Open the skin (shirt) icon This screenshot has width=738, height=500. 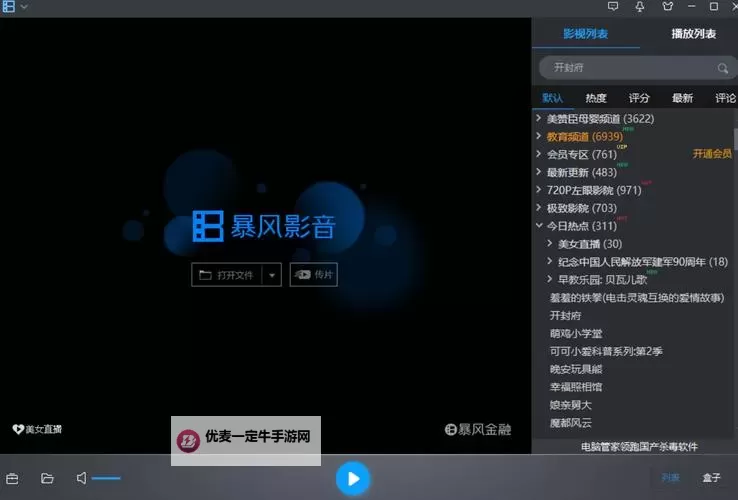coord(667,7)
